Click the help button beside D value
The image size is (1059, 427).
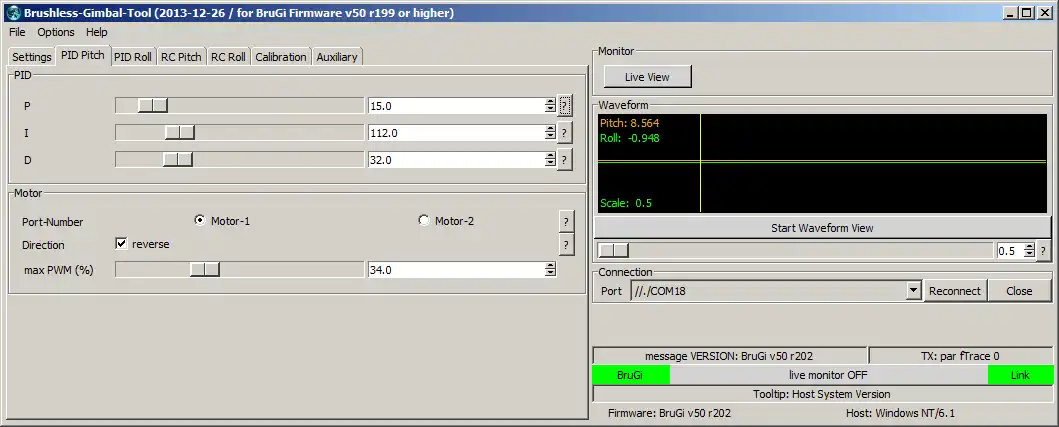click(x=565, y=160)
